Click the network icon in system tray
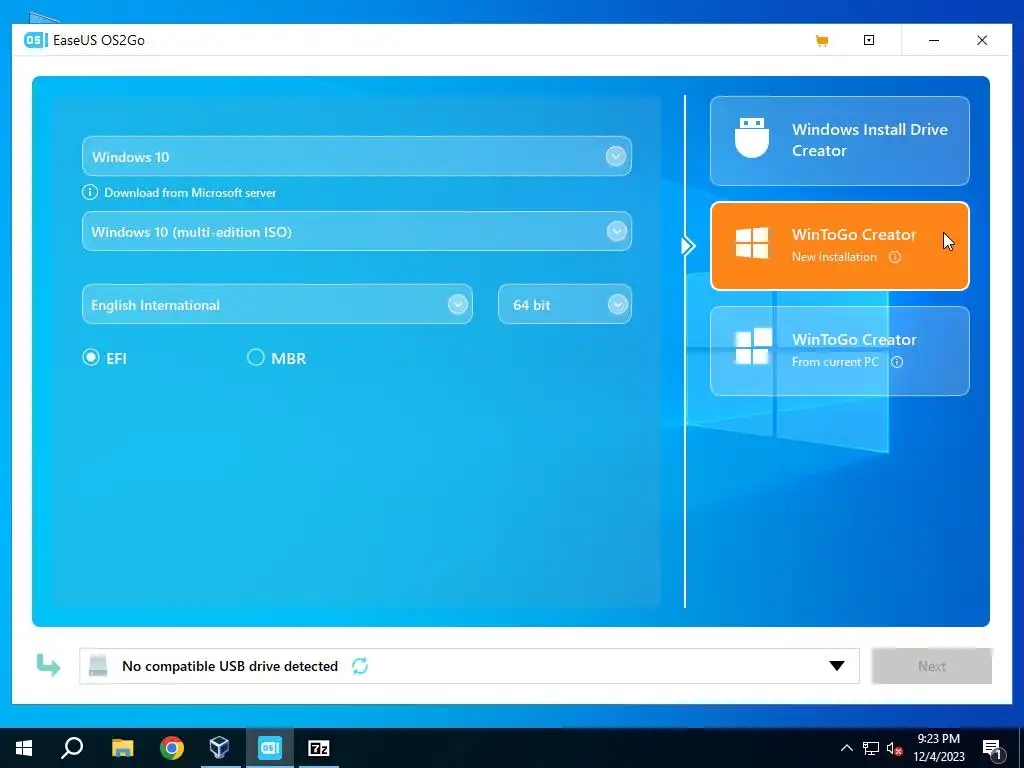This screenshot has height=768, width=1024. click(871, 748)
